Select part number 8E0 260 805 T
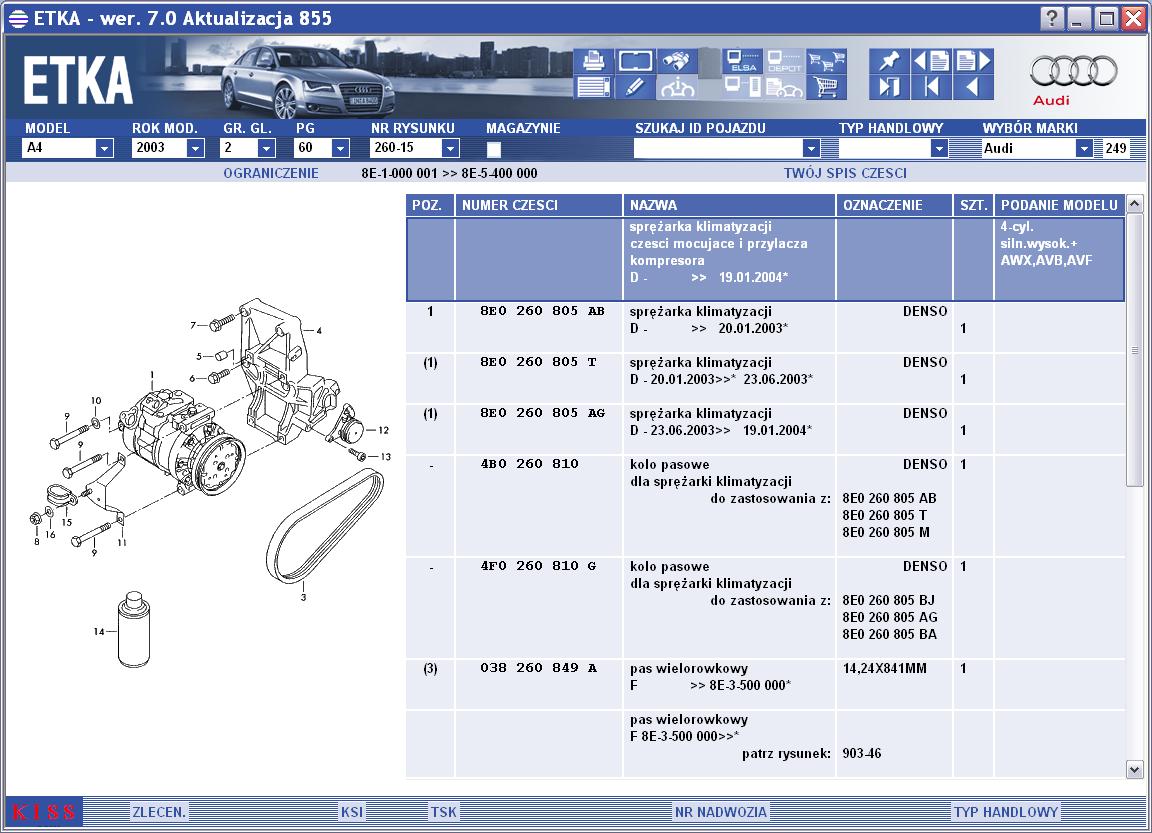The image size is (1152, 833). point(538,361)
